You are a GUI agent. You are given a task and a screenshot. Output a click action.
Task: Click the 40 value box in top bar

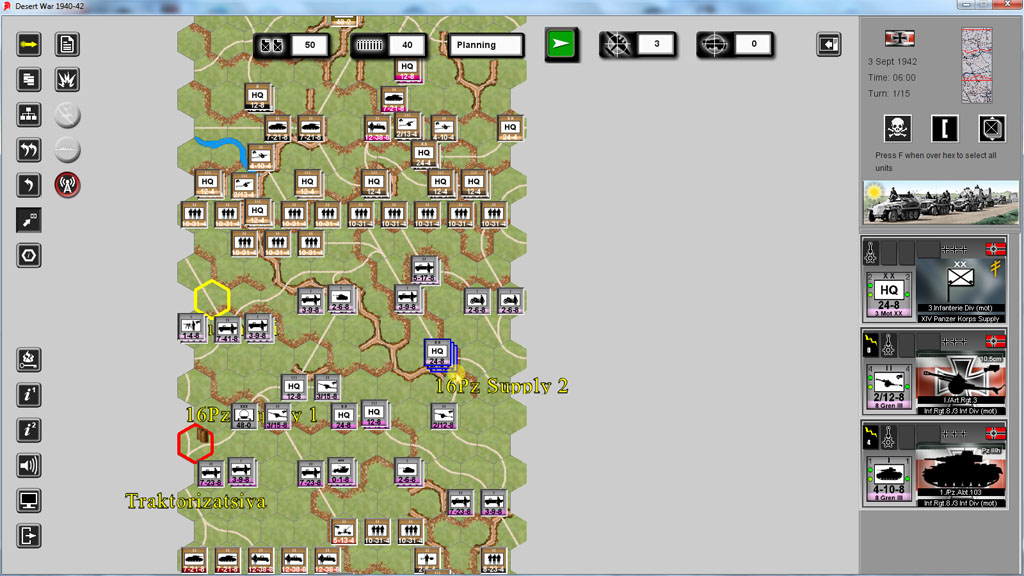coord(407,45)
